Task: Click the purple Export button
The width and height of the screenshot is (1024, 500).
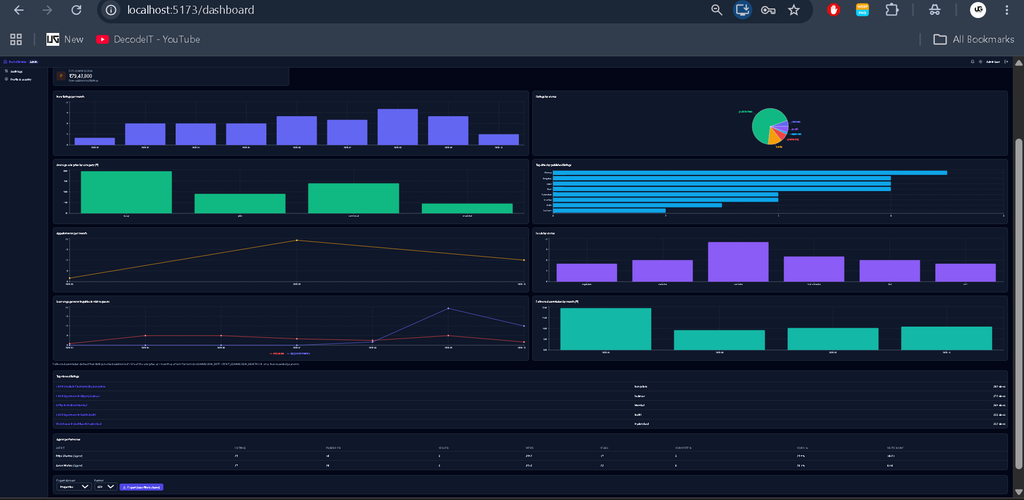Action: pos(141,487)
